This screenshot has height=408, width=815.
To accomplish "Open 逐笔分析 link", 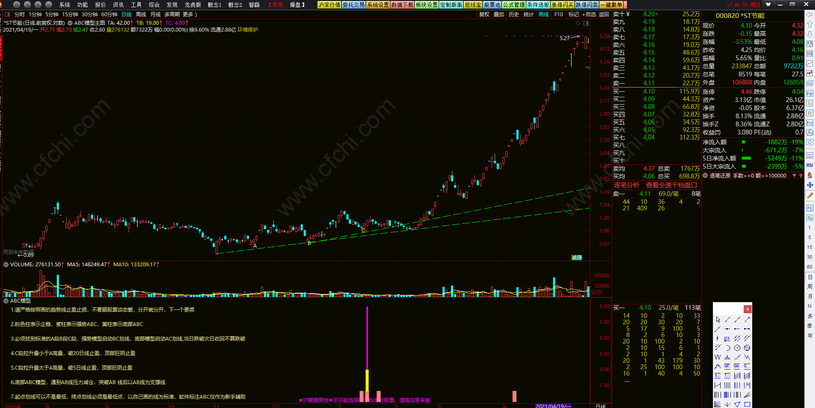I will [626, 185].
